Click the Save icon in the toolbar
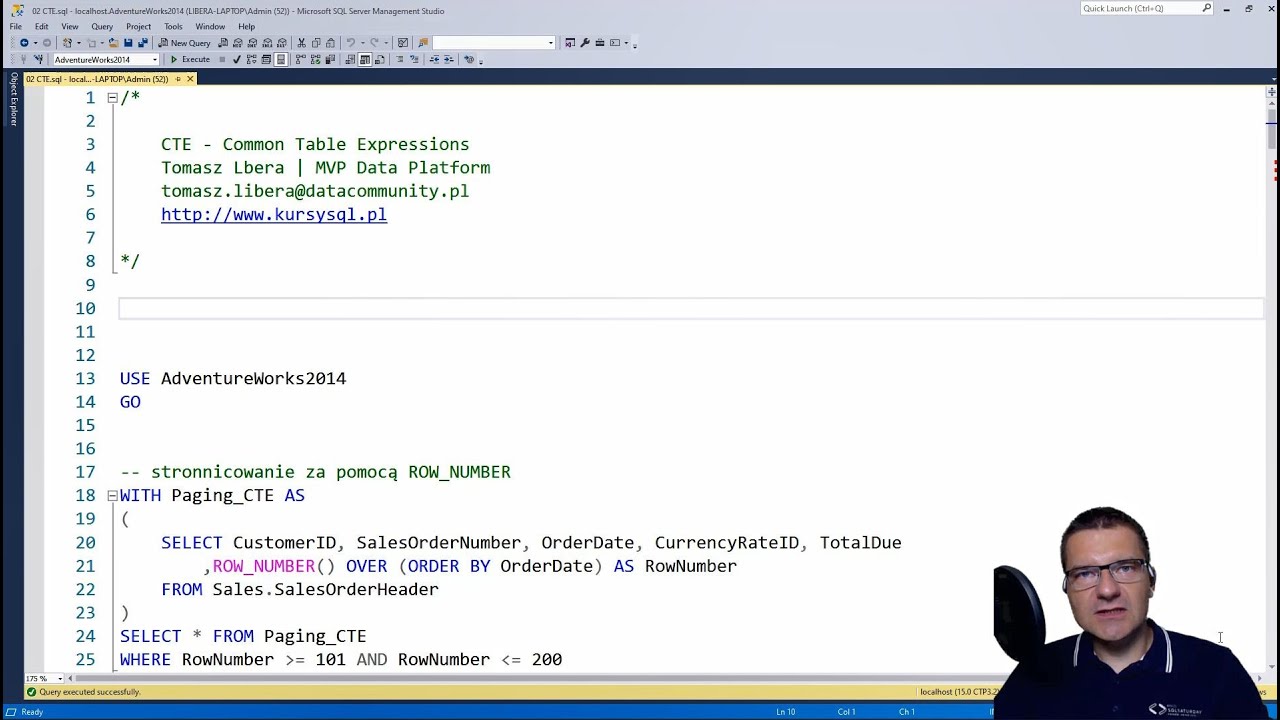 click(129, 43)
